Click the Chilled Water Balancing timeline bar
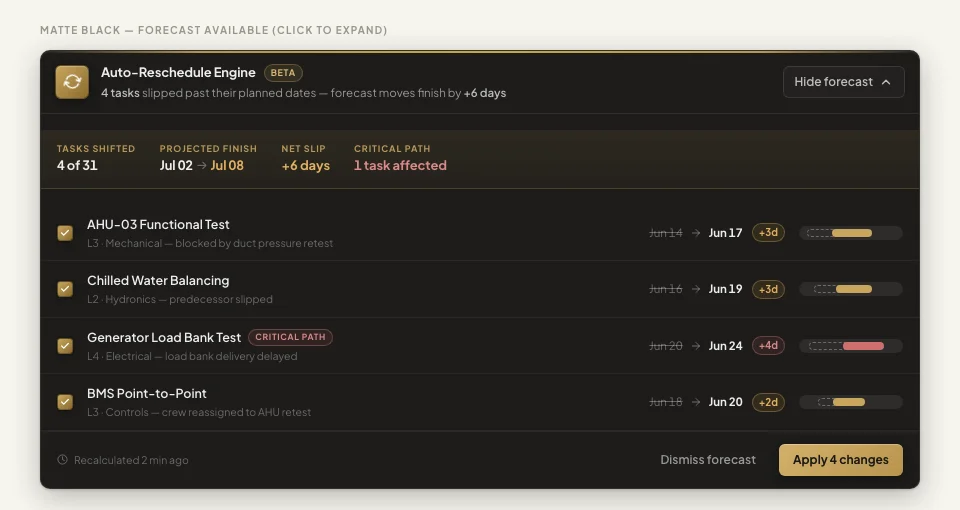 point(853,289)
